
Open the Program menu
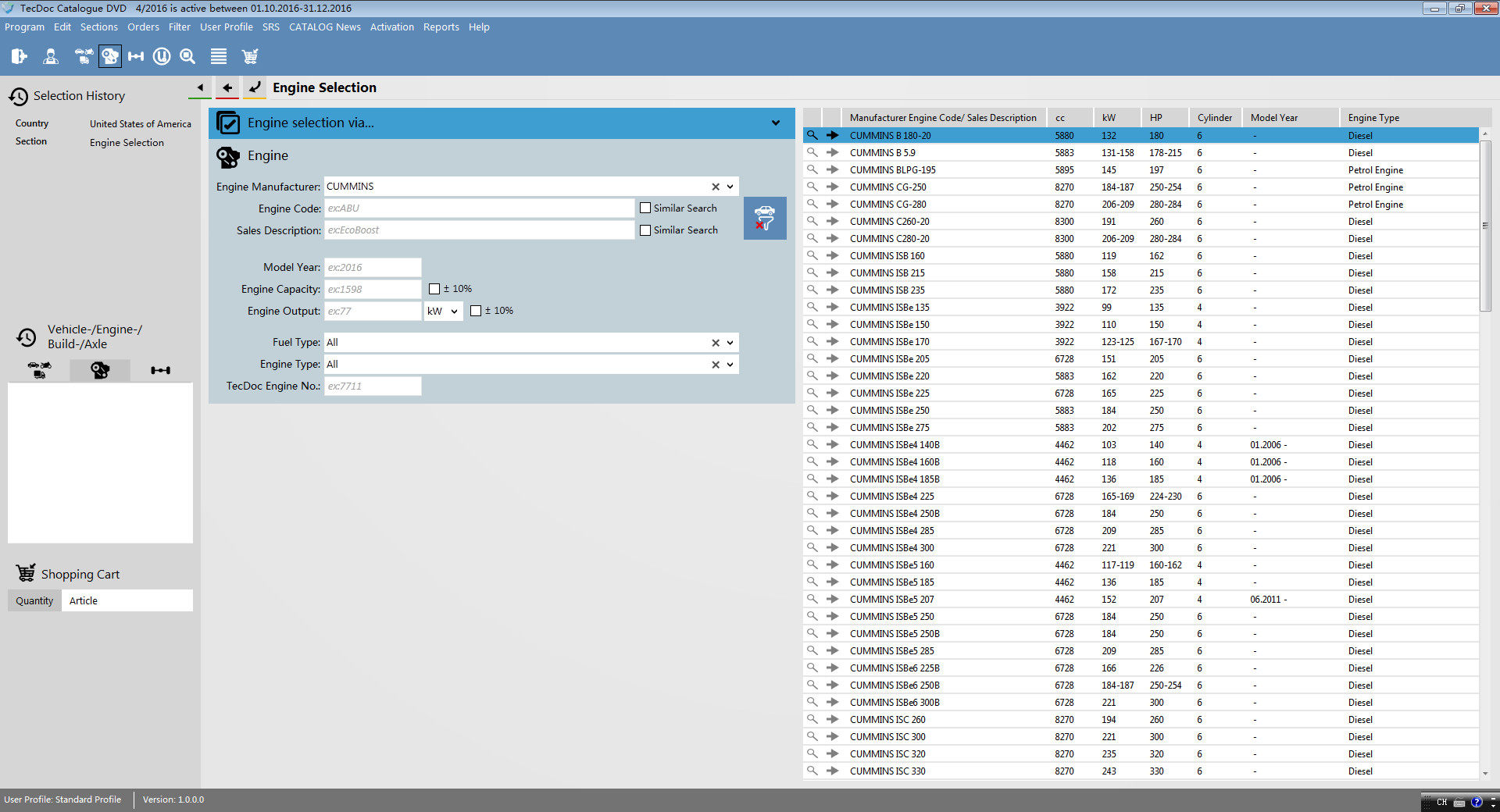coord(24,27)
